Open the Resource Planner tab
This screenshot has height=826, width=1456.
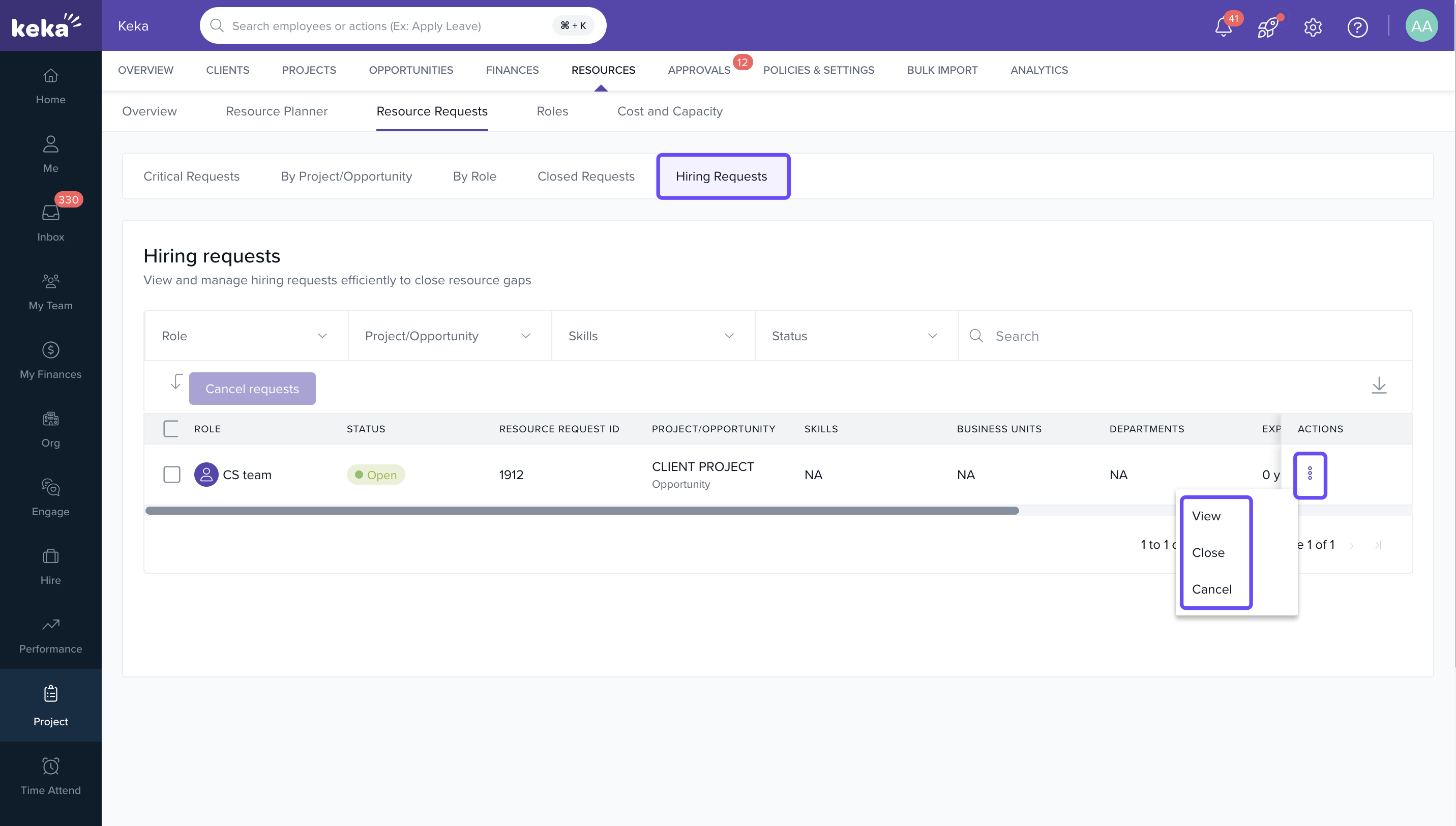[276, 111]
